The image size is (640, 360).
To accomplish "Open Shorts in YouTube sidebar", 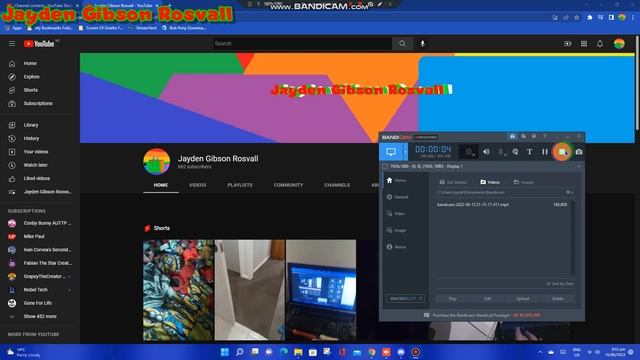I will pos(40,90).
